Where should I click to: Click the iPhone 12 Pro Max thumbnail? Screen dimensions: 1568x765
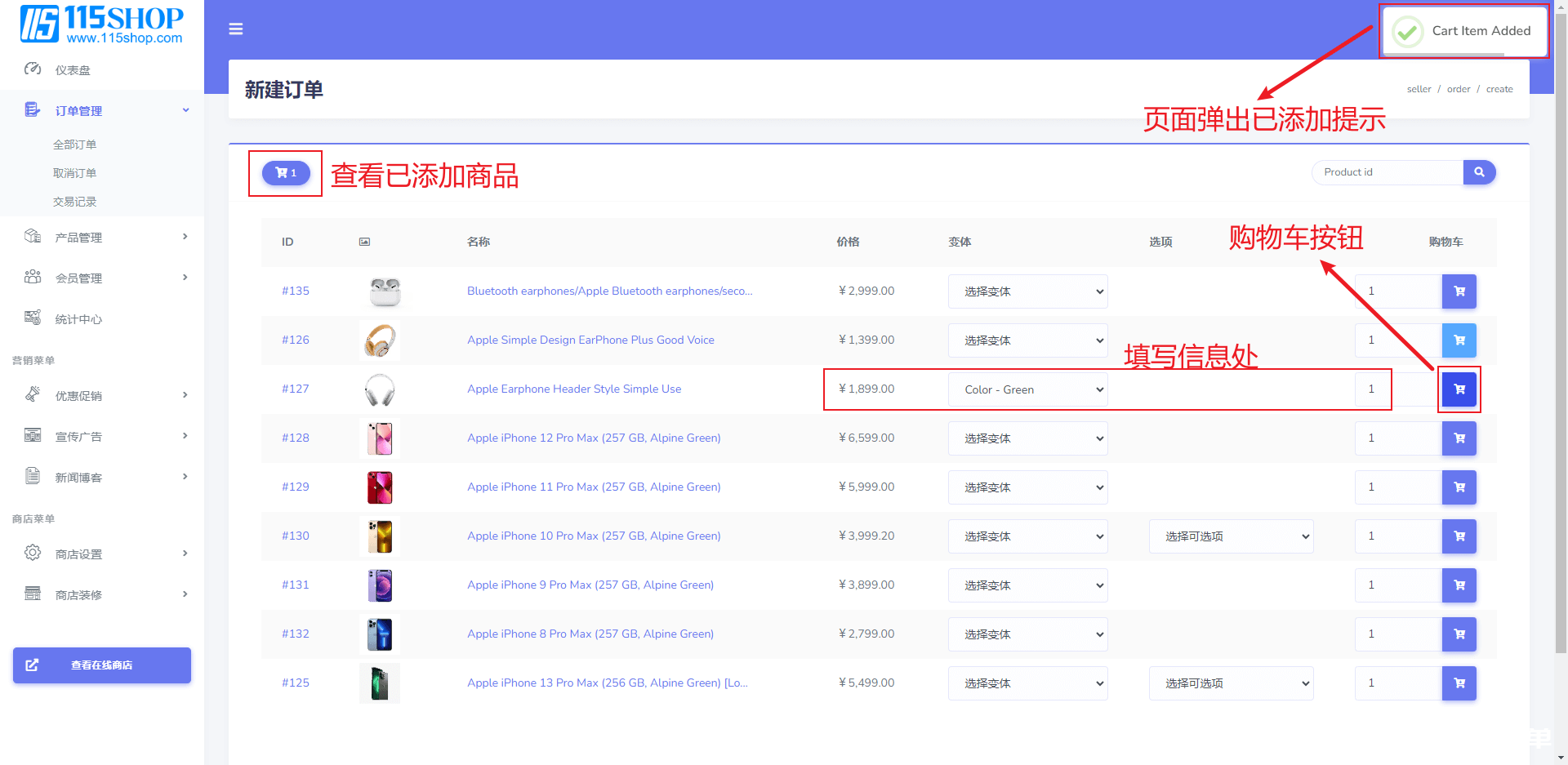tap(380, 438)
